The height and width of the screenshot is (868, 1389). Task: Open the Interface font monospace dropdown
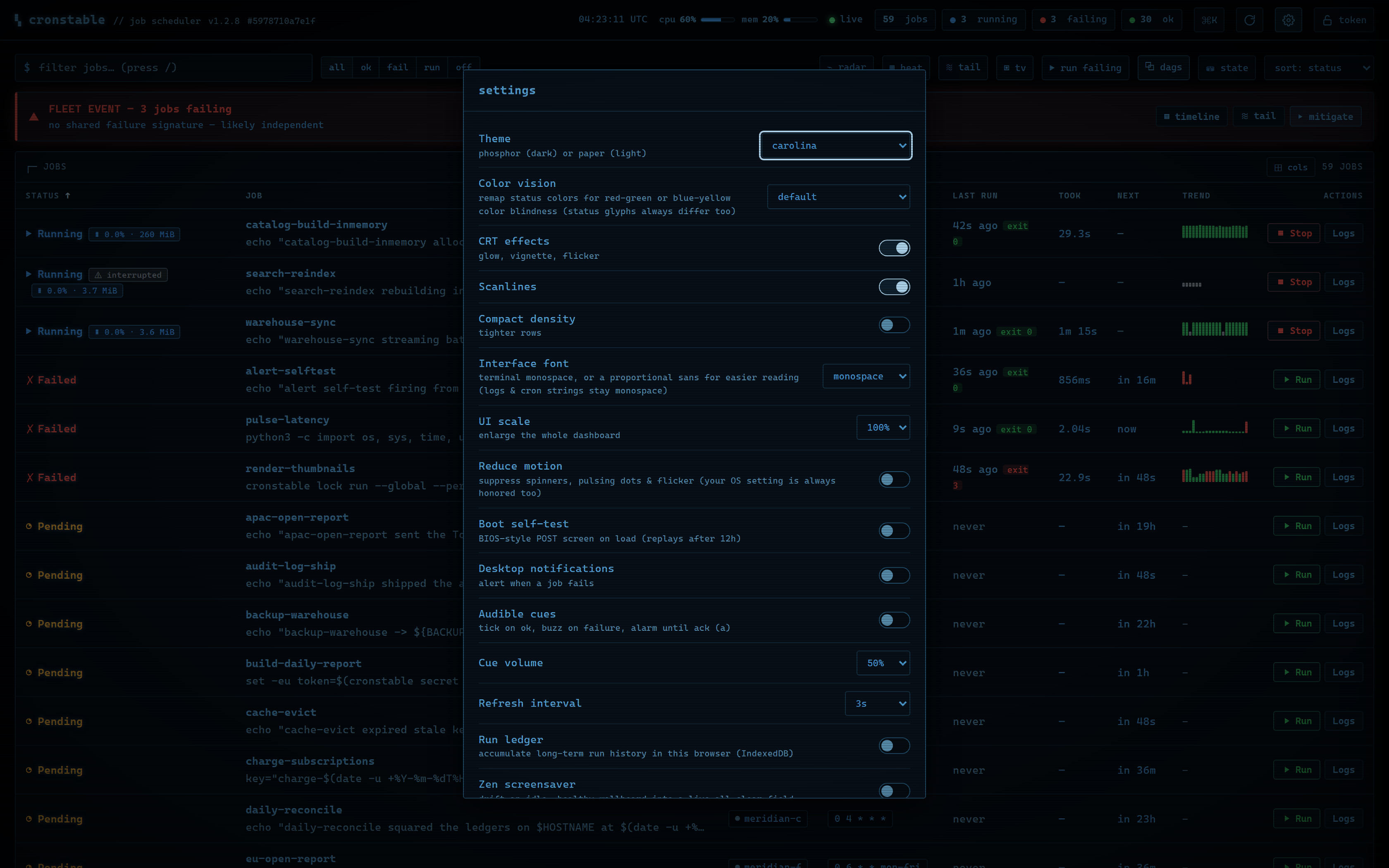866,377
